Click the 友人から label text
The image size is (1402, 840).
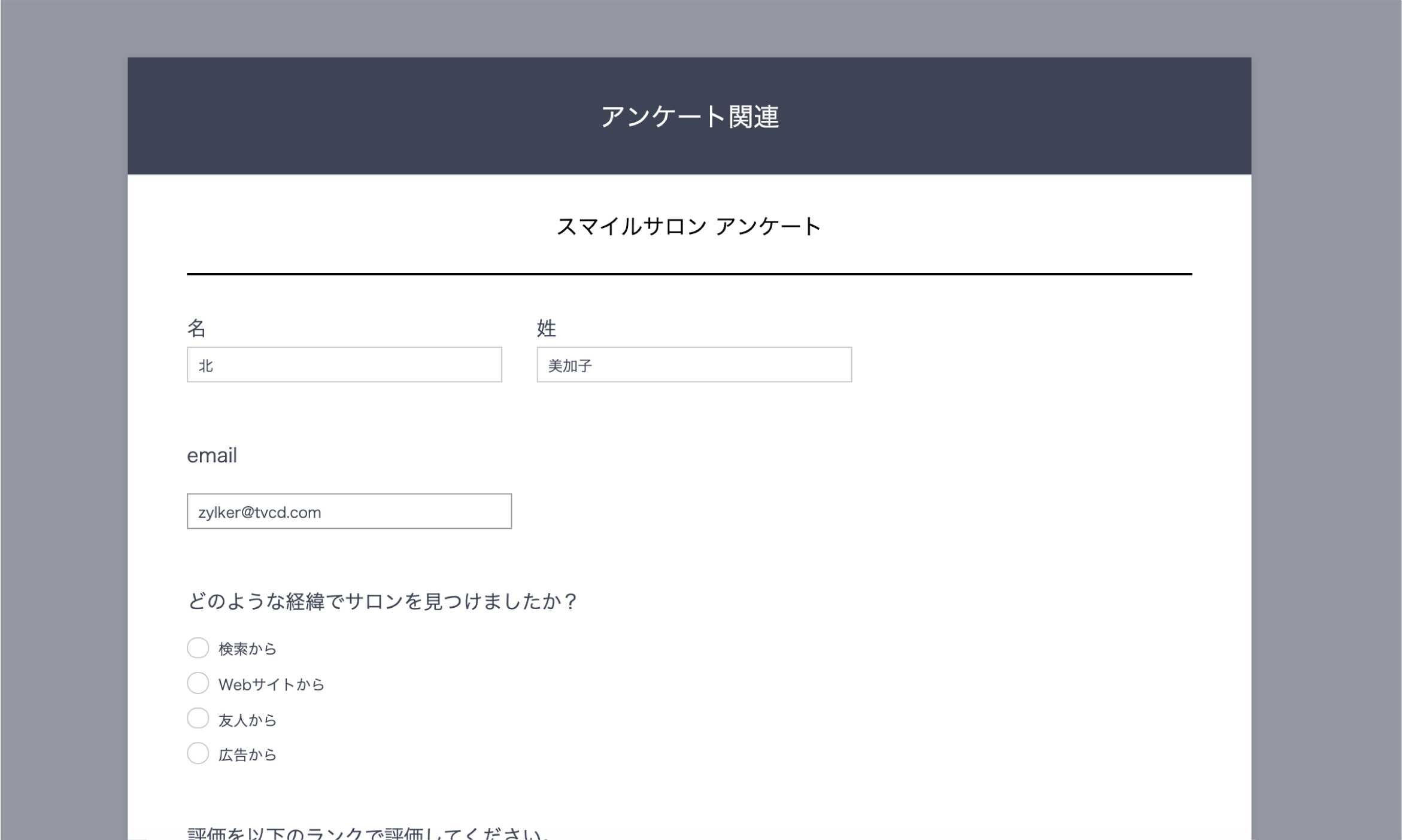click(247, 720)
